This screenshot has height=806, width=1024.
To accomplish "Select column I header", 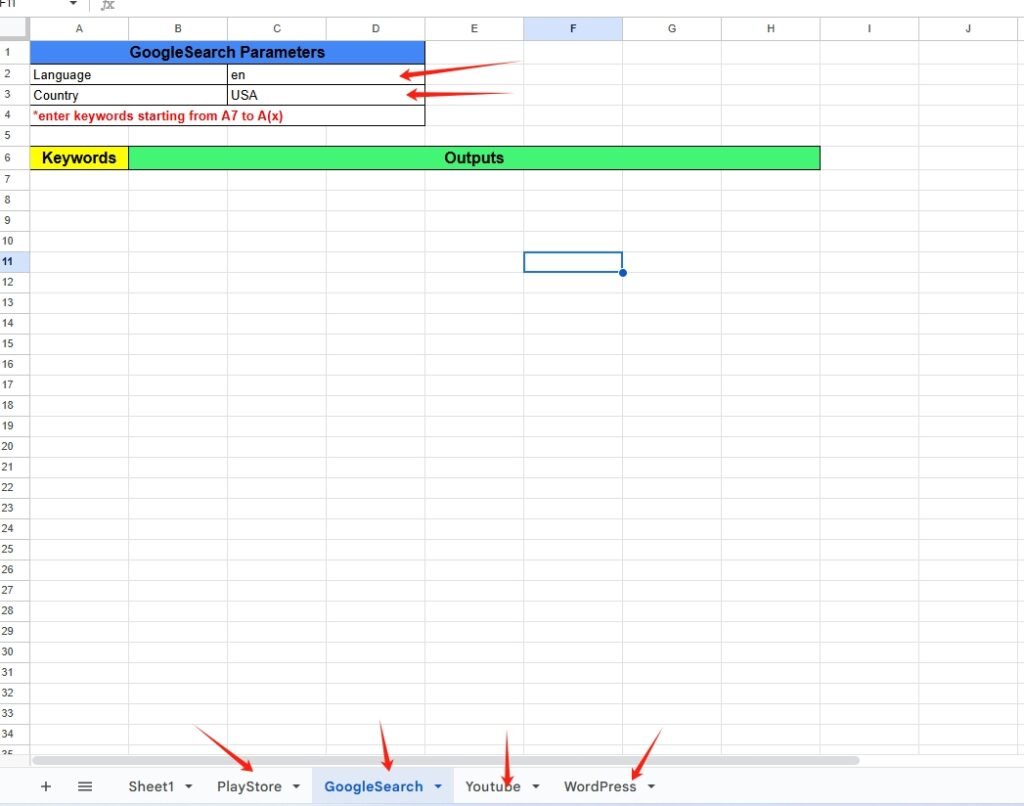I will coord(869,29).
